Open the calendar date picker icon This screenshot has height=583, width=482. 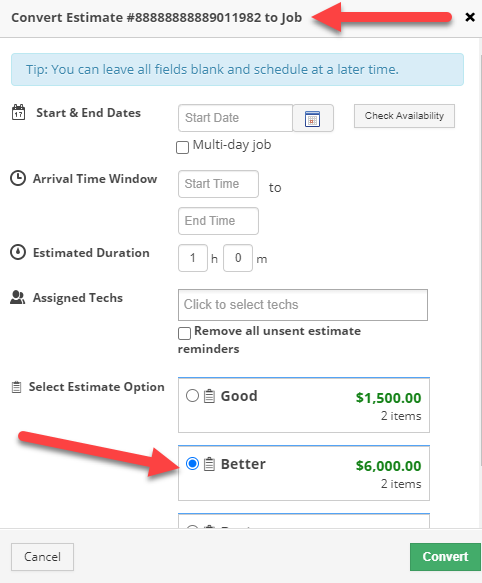(x=313, y=118)
